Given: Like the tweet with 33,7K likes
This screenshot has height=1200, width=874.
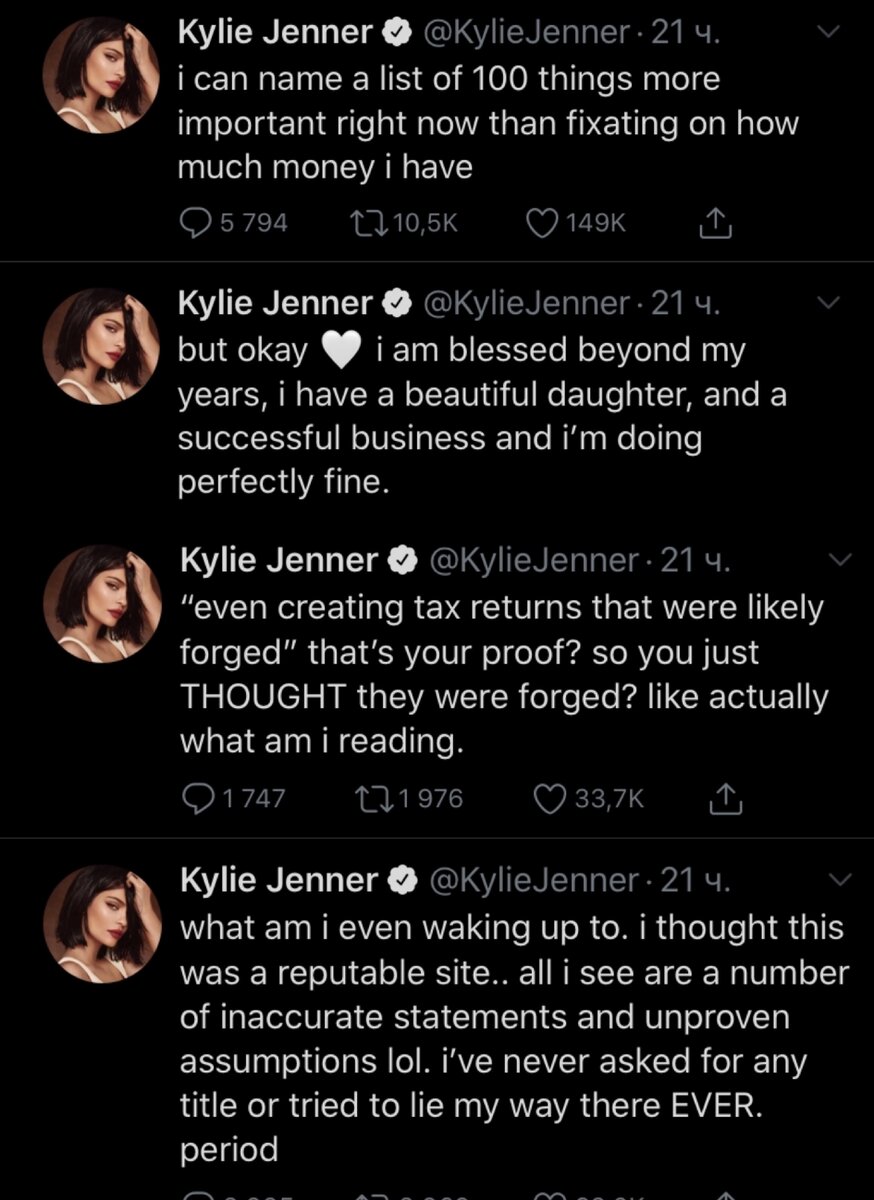Looking at the screenshot, I should 549,798.
